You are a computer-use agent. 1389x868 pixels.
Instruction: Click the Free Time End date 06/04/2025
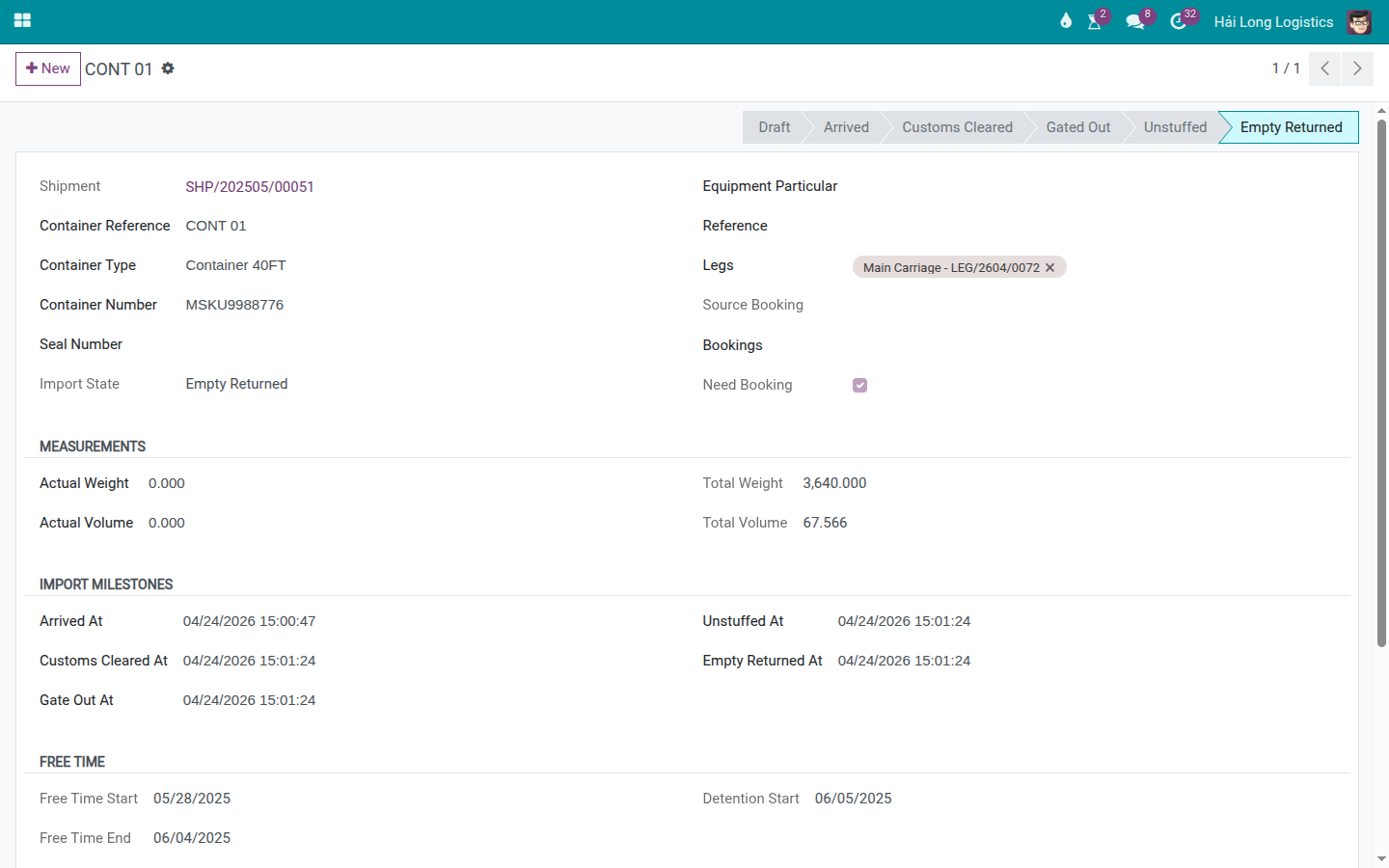[x=192, y=838]
